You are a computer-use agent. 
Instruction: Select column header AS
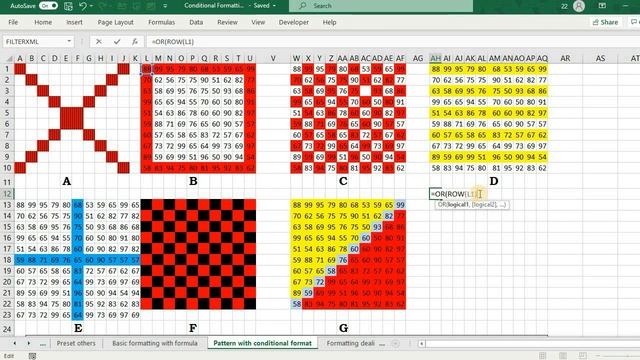600,58
